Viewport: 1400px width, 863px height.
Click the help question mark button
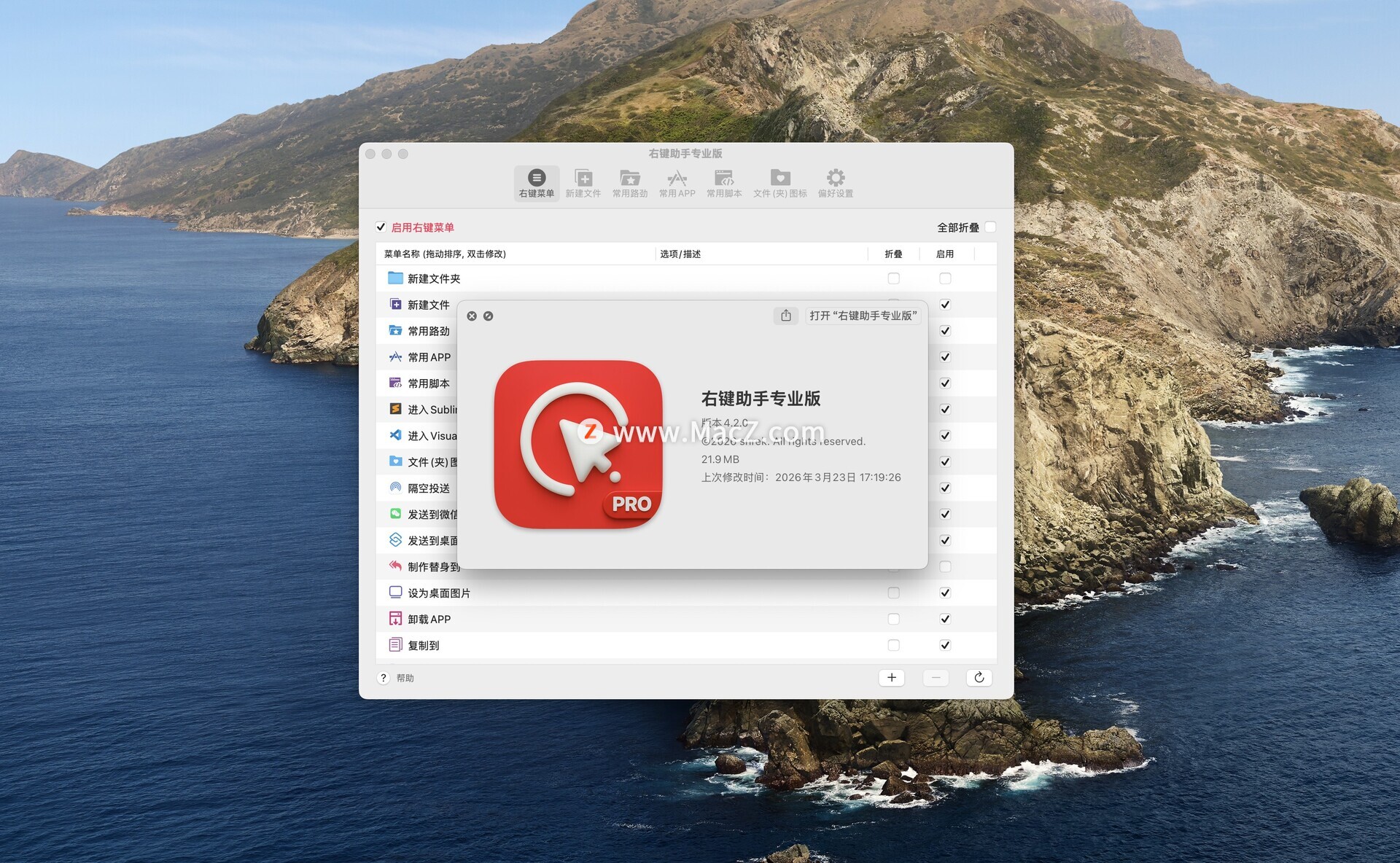point(384,678)
